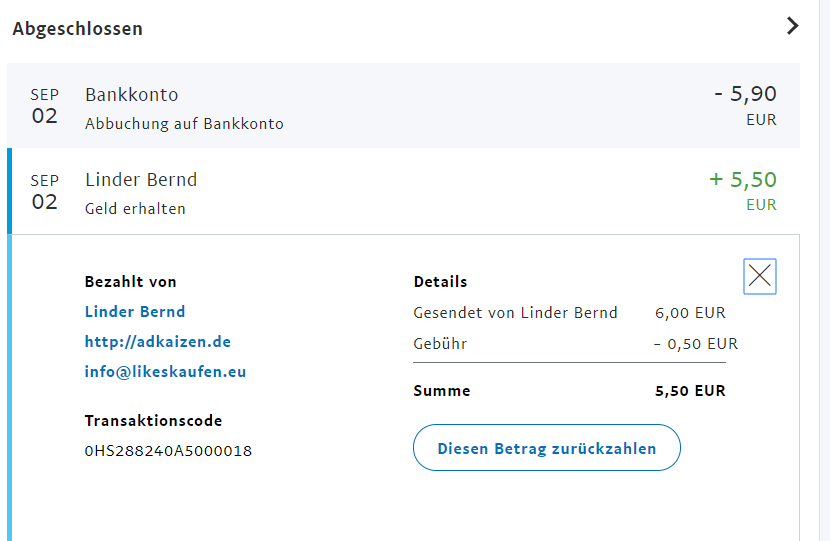The width and height of the screenshot is (830, 541).
Task: Click the info@likeskaufen.eu email link
Action: tap(165, 372)
